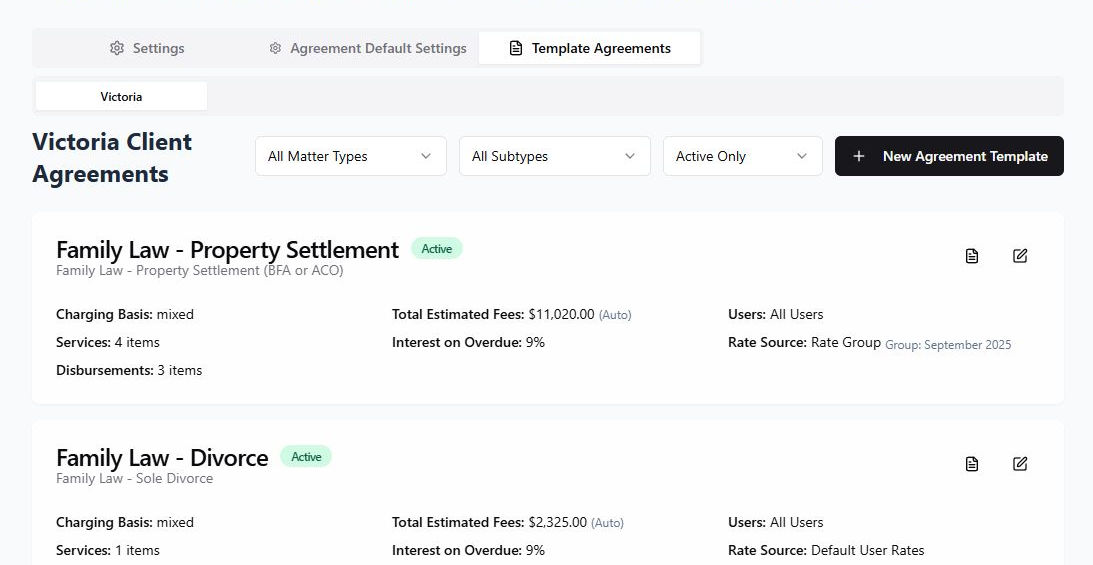Select the Template Agreements tab
This screenshot has height=565, width=1093.
590,48
